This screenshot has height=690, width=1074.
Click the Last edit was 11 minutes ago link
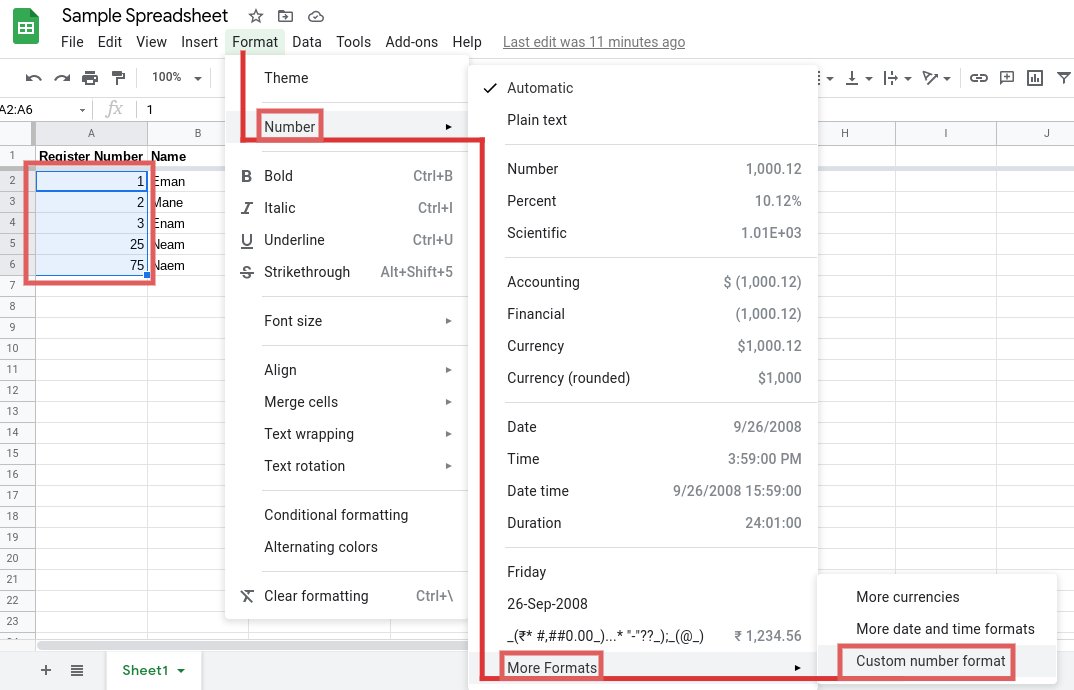[x=593, y=42]
